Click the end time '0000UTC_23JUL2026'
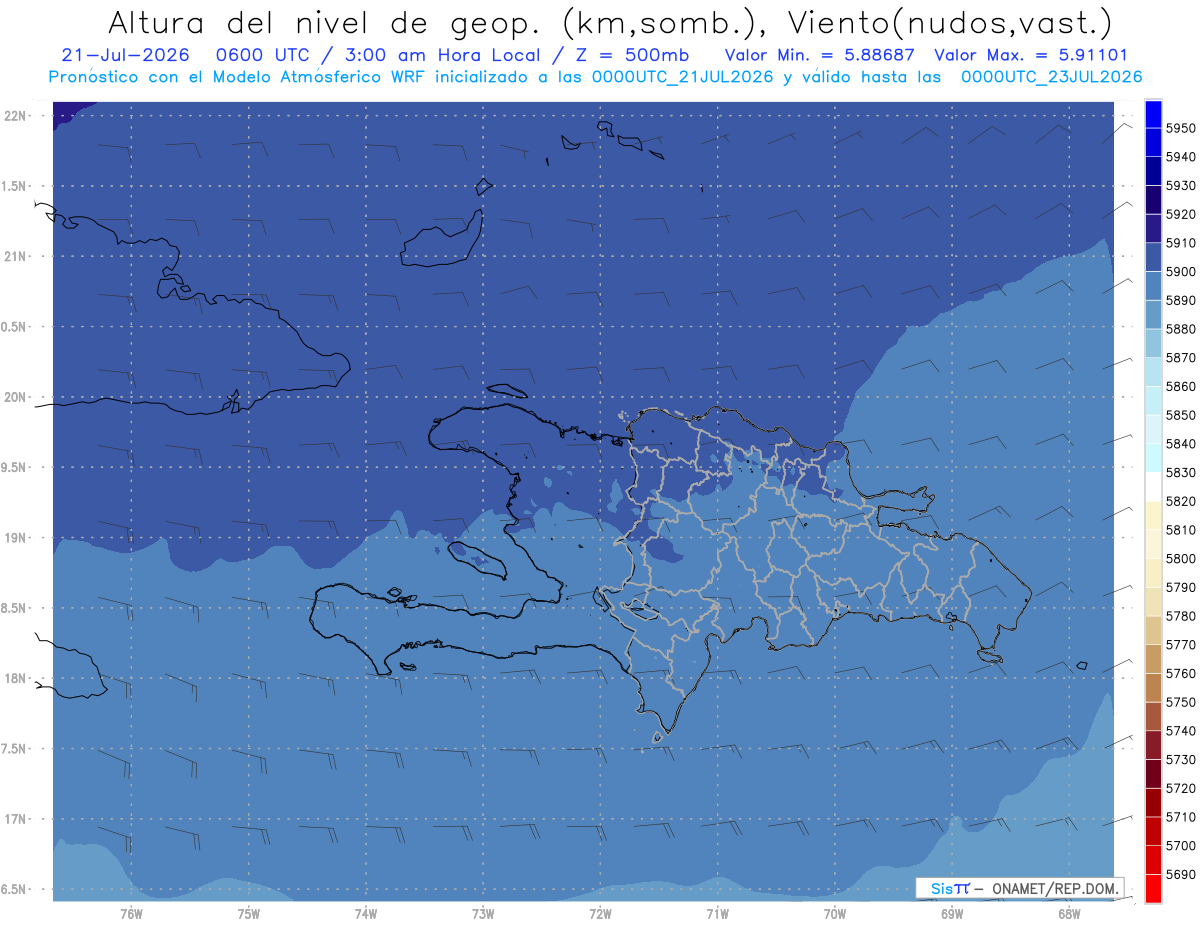 [1051, 76]
